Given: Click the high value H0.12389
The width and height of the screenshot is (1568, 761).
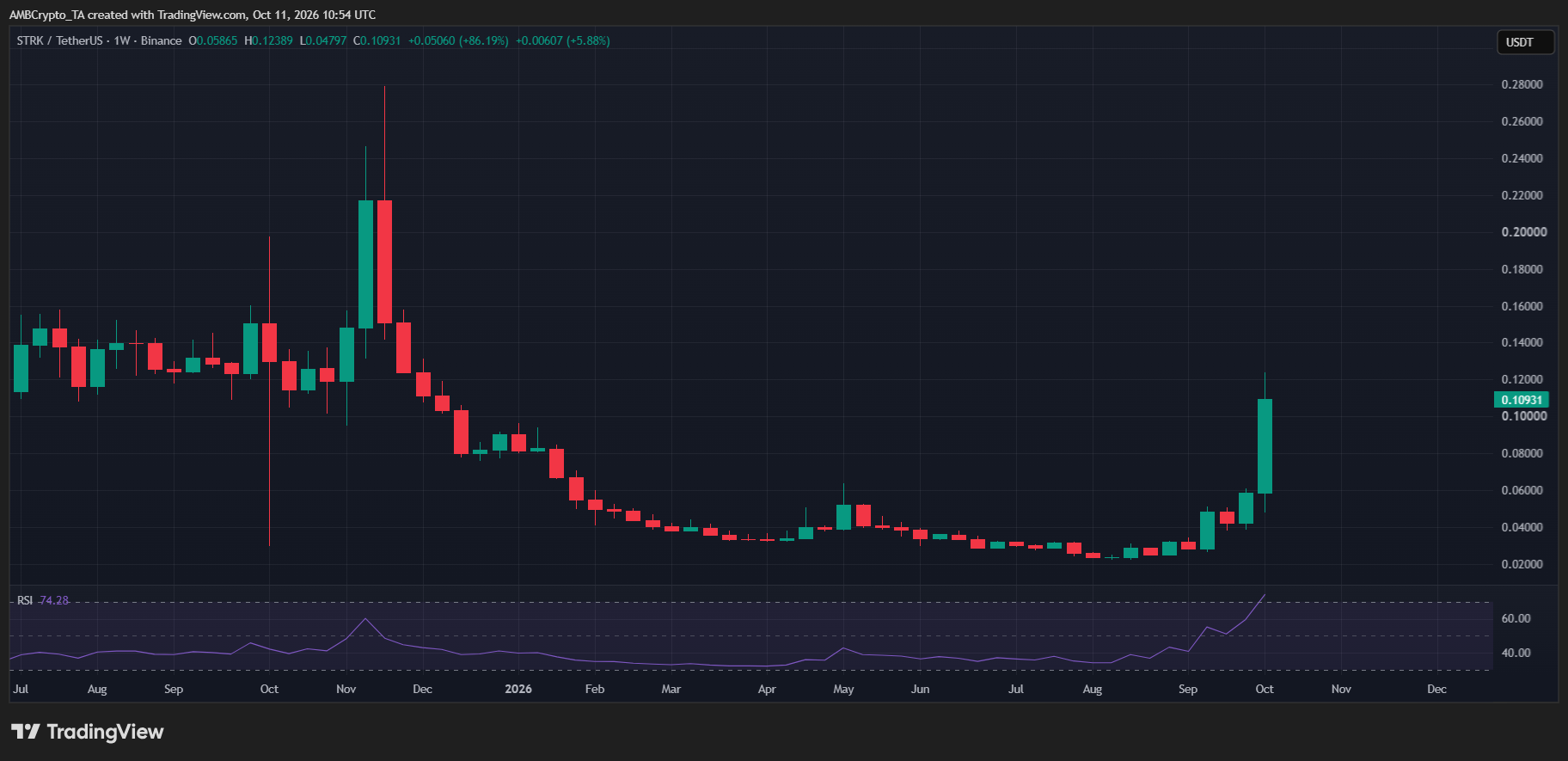Looking at the screenshot, I should click(x=268, y=40).
